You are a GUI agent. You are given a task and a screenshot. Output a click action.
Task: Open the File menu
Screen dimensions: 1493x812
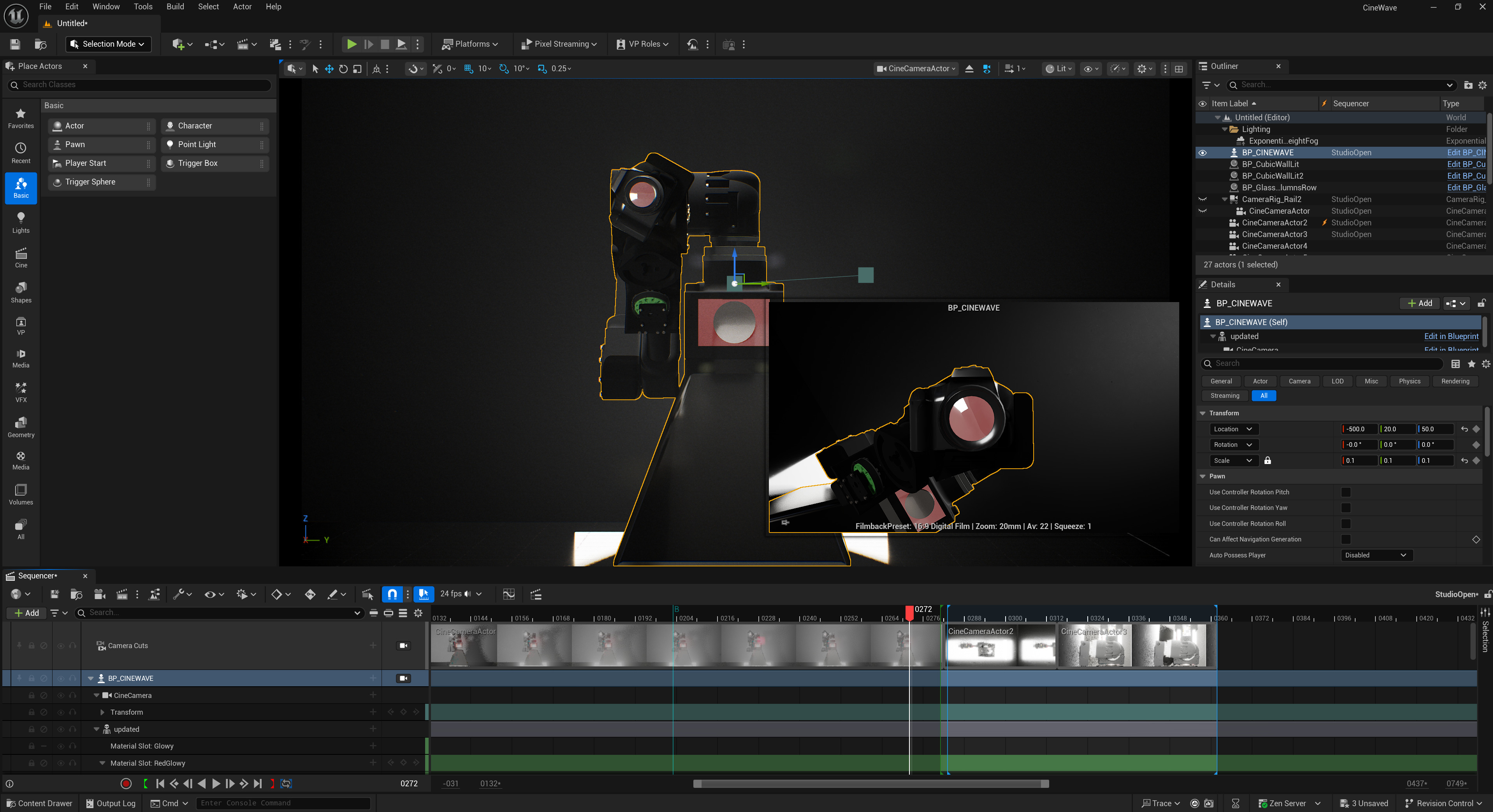[x=45, y=7]
